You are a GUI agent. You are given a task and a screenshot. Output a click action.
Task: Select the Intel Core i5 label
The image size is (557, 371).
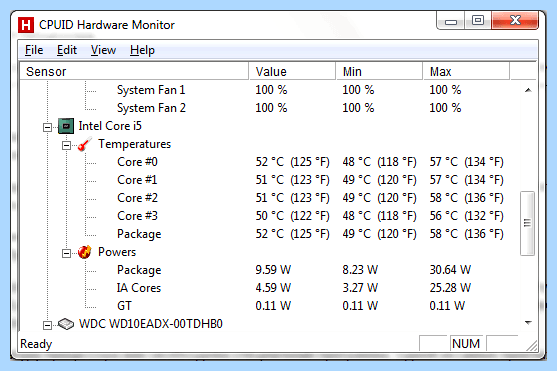tap(110, 126)
